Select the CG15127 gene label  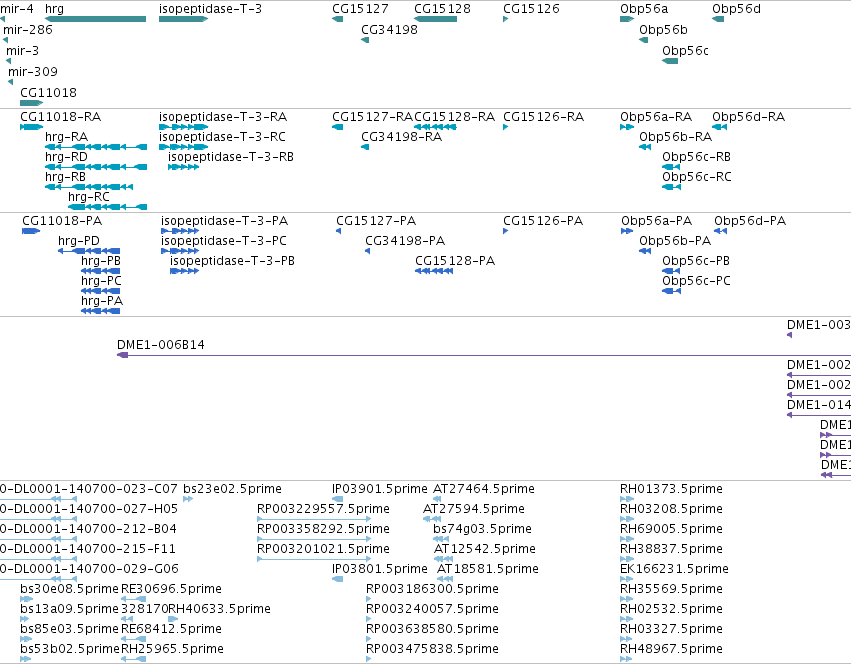360,9
